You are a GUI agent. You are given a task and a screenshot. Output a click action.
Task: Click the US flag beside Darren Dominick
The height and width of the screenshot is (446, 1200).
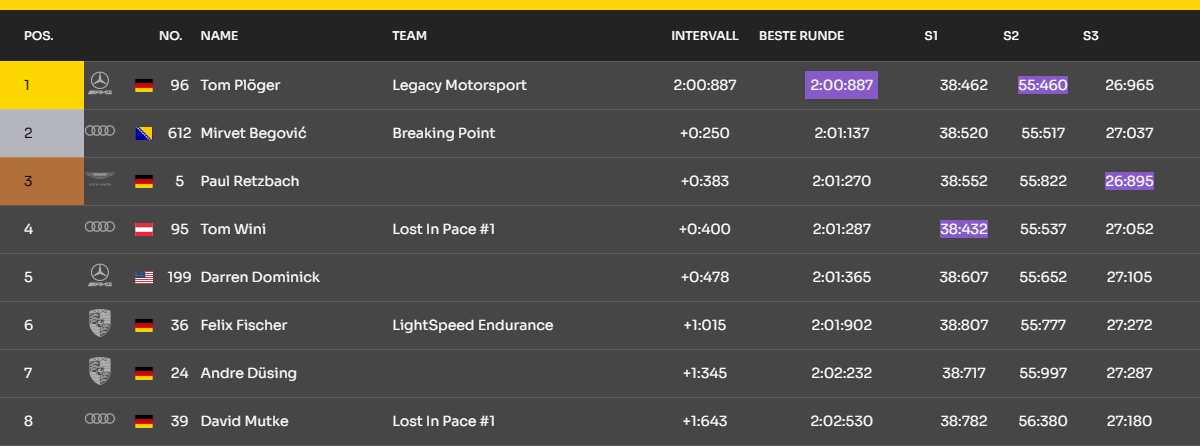coord(144,278)
